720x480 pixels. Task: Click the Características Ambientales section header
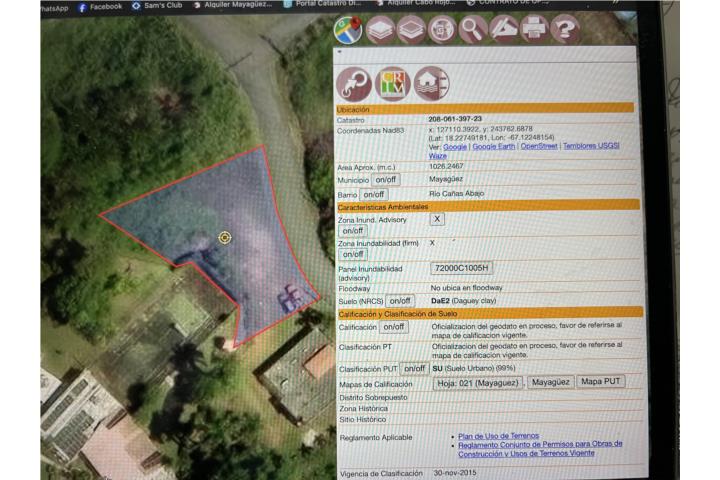(x=489, y=206)
